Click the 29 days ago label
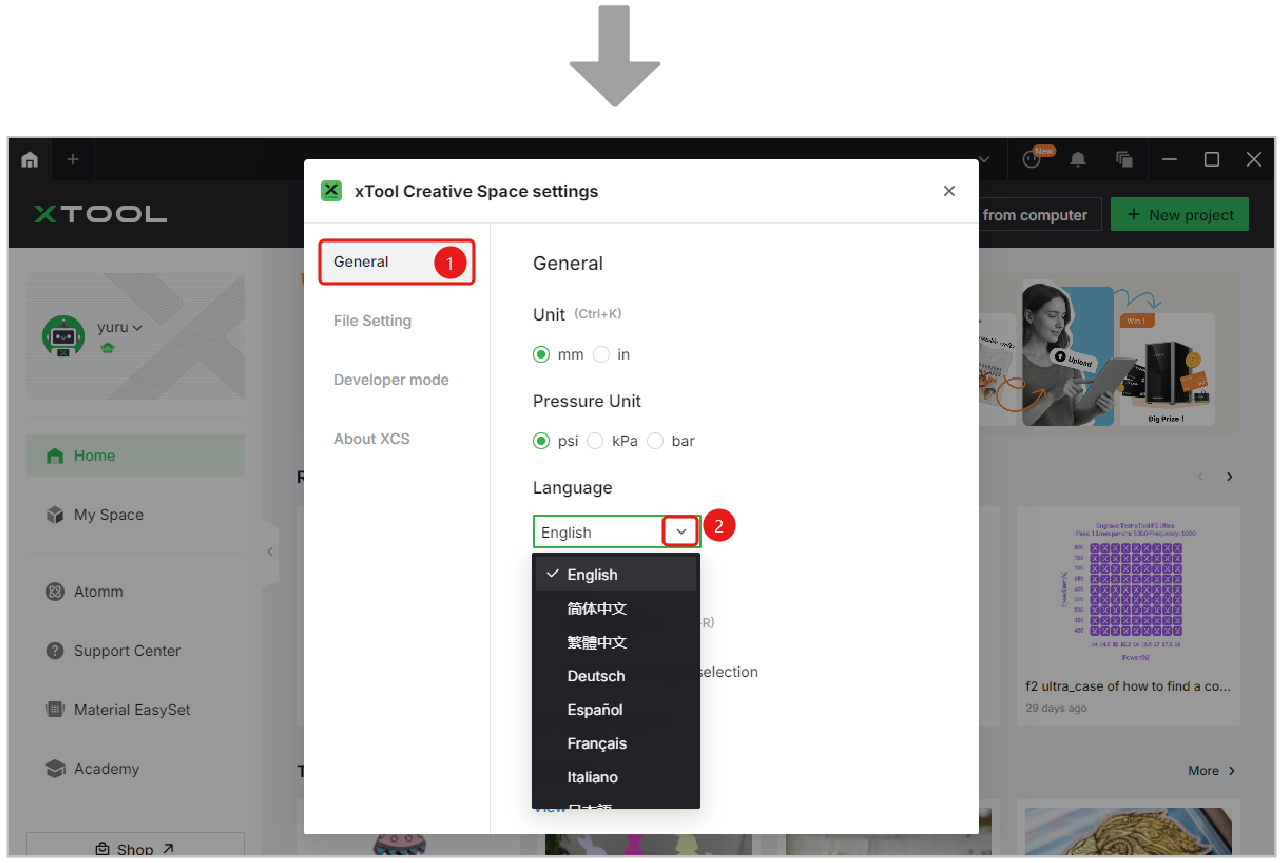The width and height of the screenshot is (1281, 863). pos(1056,708)
